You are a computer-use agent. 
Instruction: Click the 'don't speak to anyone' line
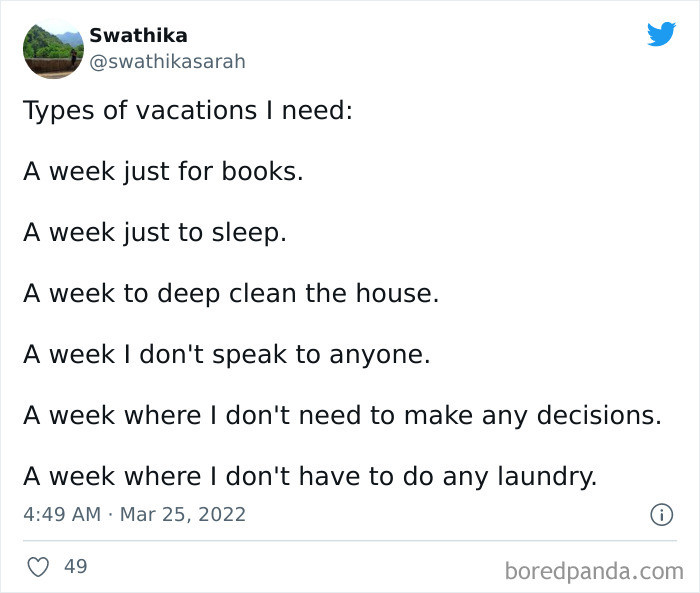click(x=227, y=355)
